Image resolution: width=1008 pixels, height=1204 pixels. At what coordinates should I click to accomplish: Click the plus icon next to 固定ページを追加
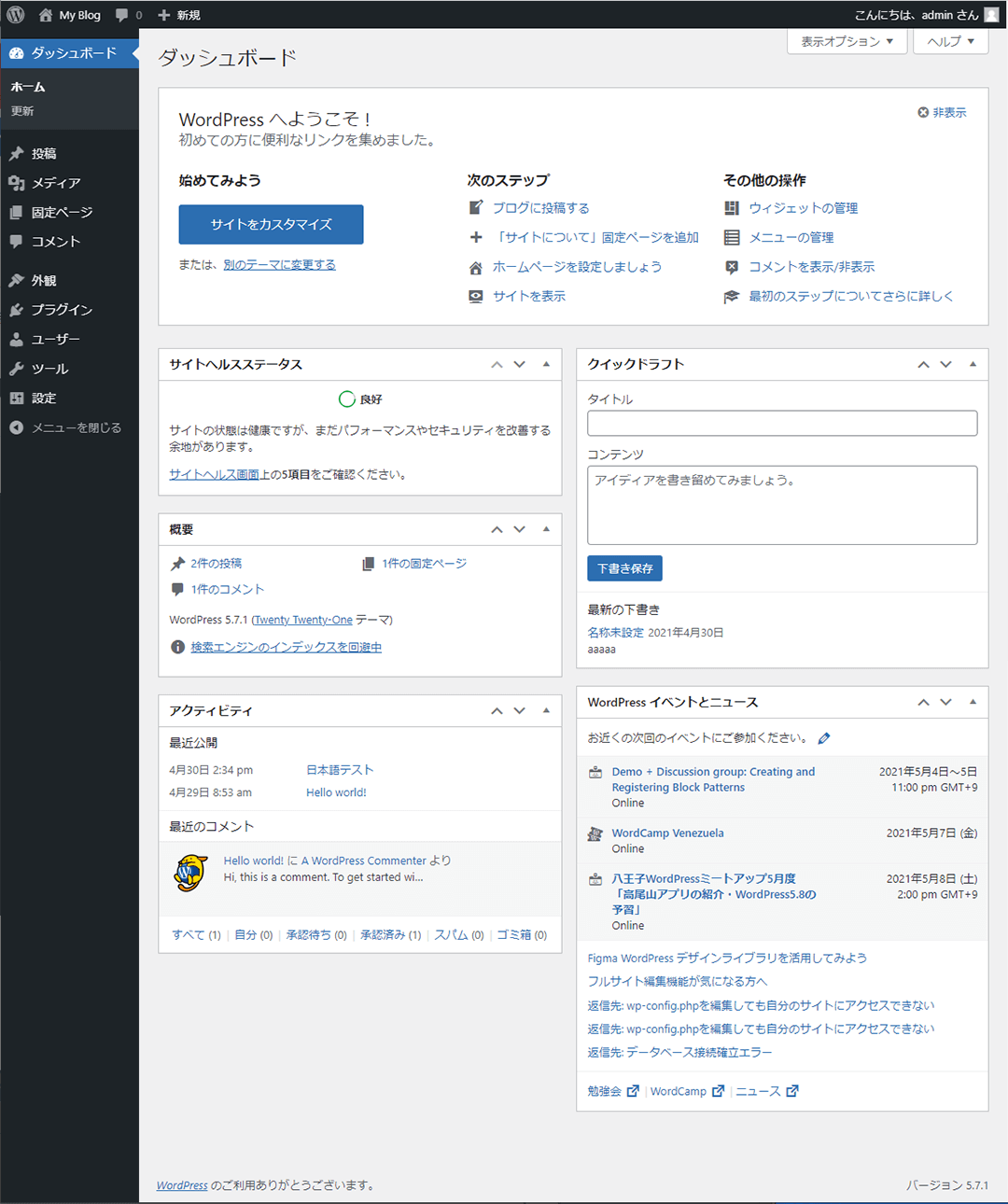pyautogui.click(x=476, y=237)
